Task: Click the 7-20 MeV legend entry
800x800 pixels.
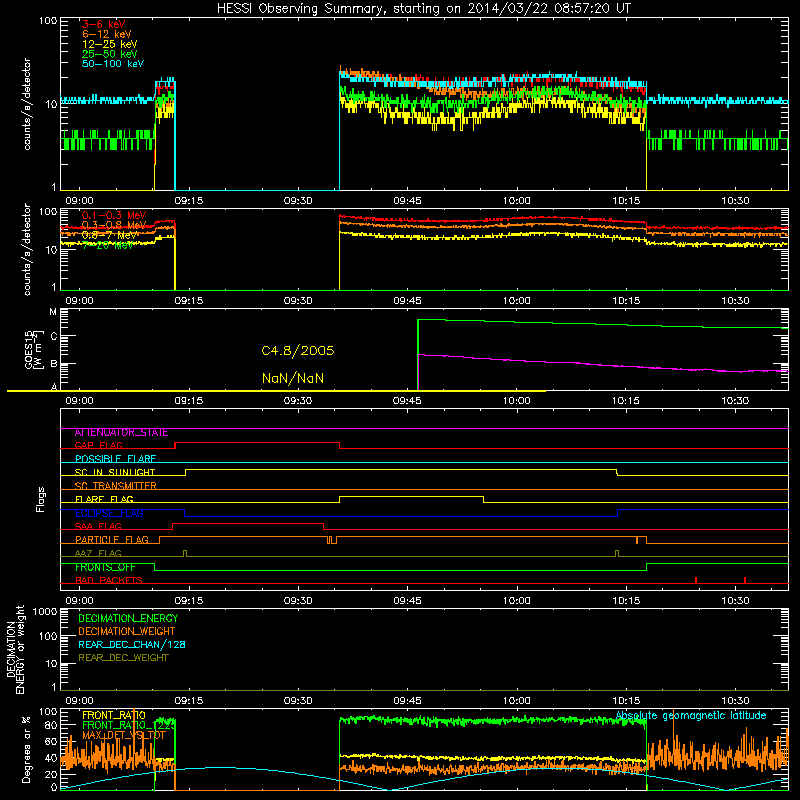Action: click(x=108, y=245)
